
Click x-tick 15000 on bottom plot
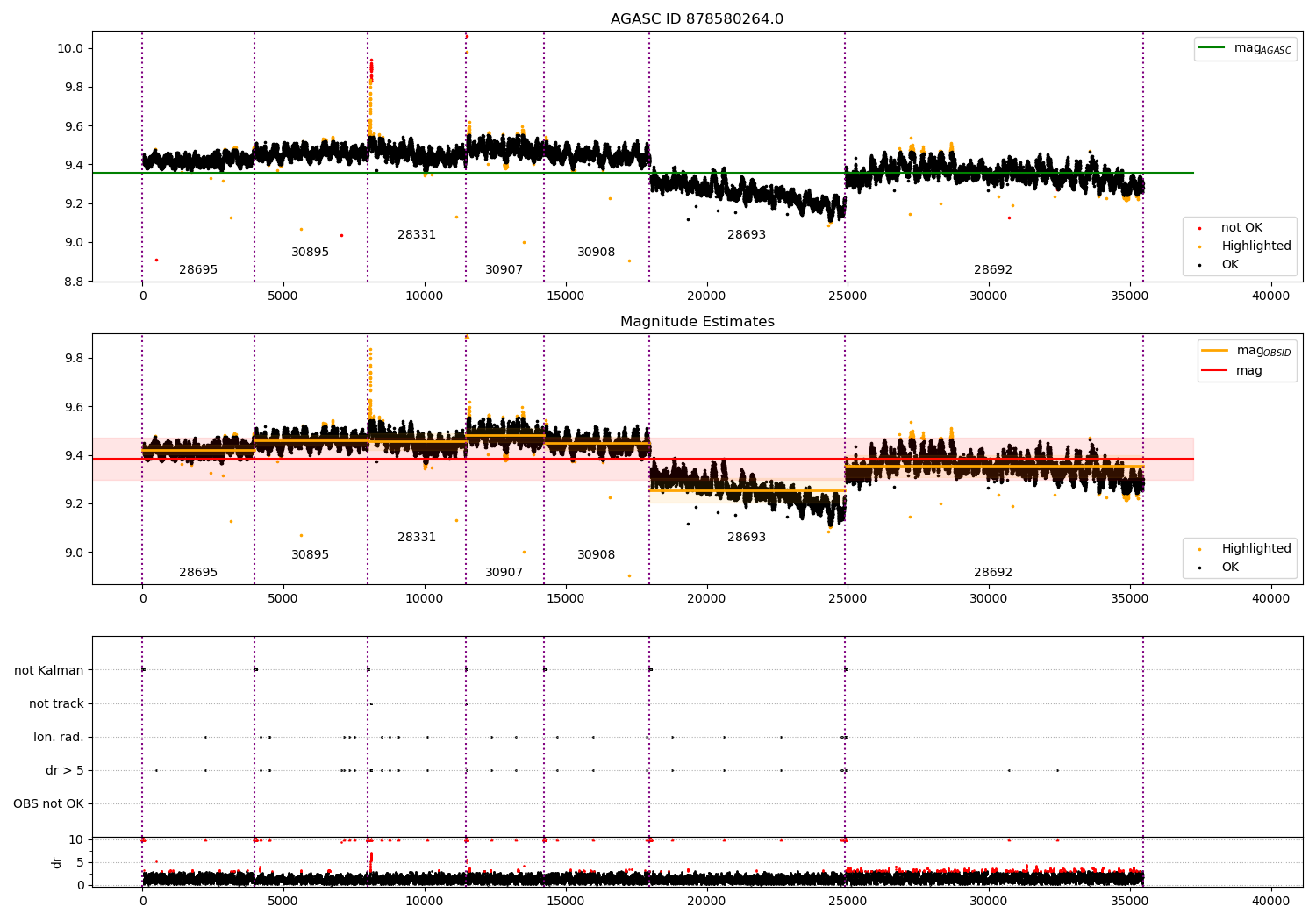pos(565,901)
